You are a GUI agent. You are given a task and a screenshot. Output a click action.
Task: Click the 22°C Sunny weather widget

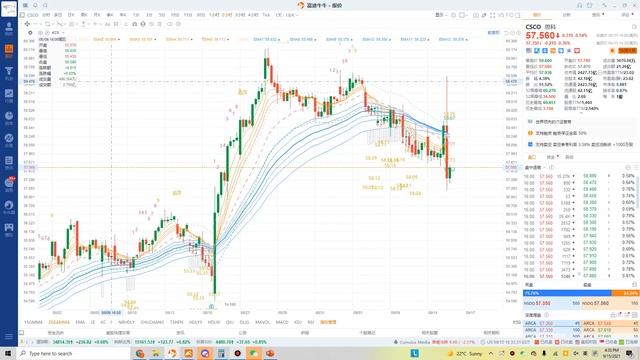pyautogui.click(x=465, y=353)
